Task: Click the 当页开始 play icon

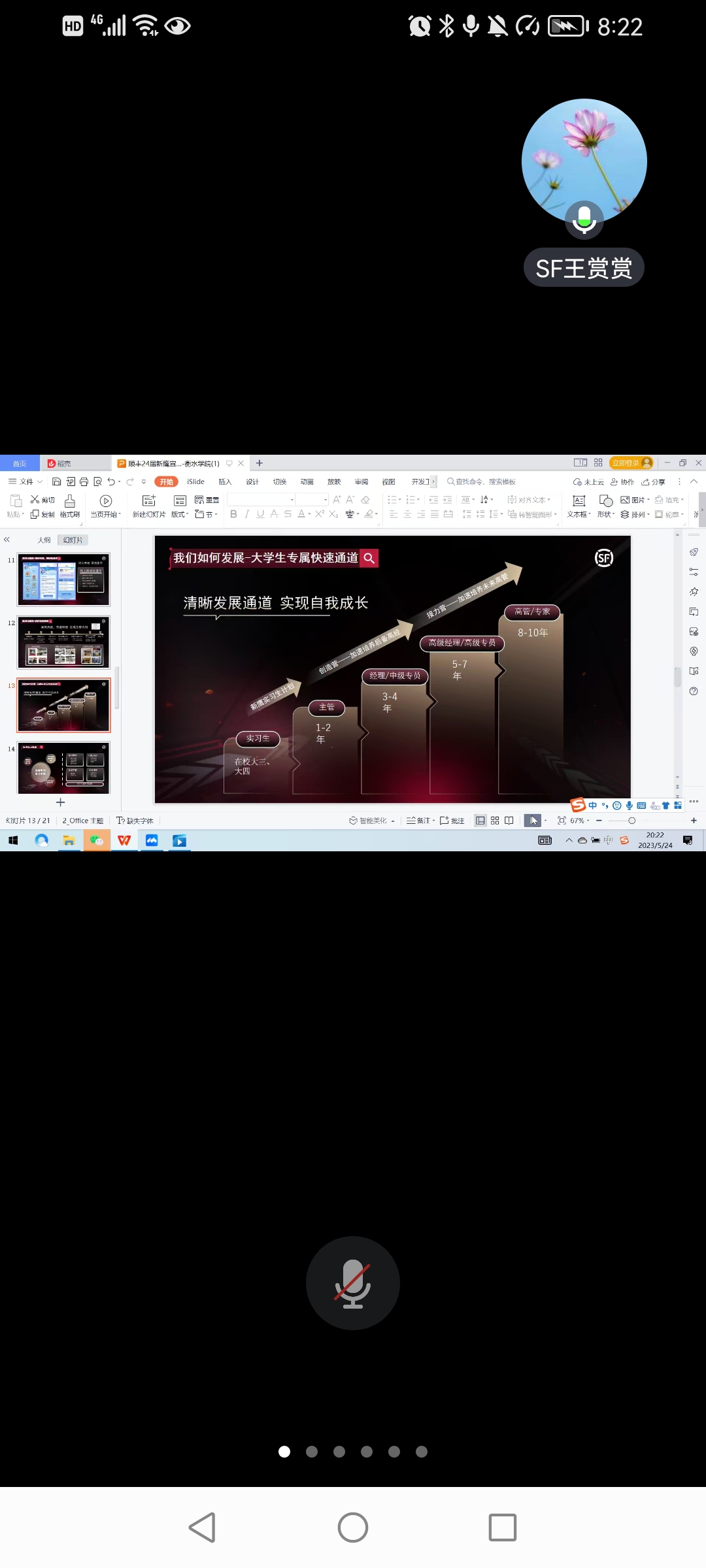Action: click(x=106, y=500)
